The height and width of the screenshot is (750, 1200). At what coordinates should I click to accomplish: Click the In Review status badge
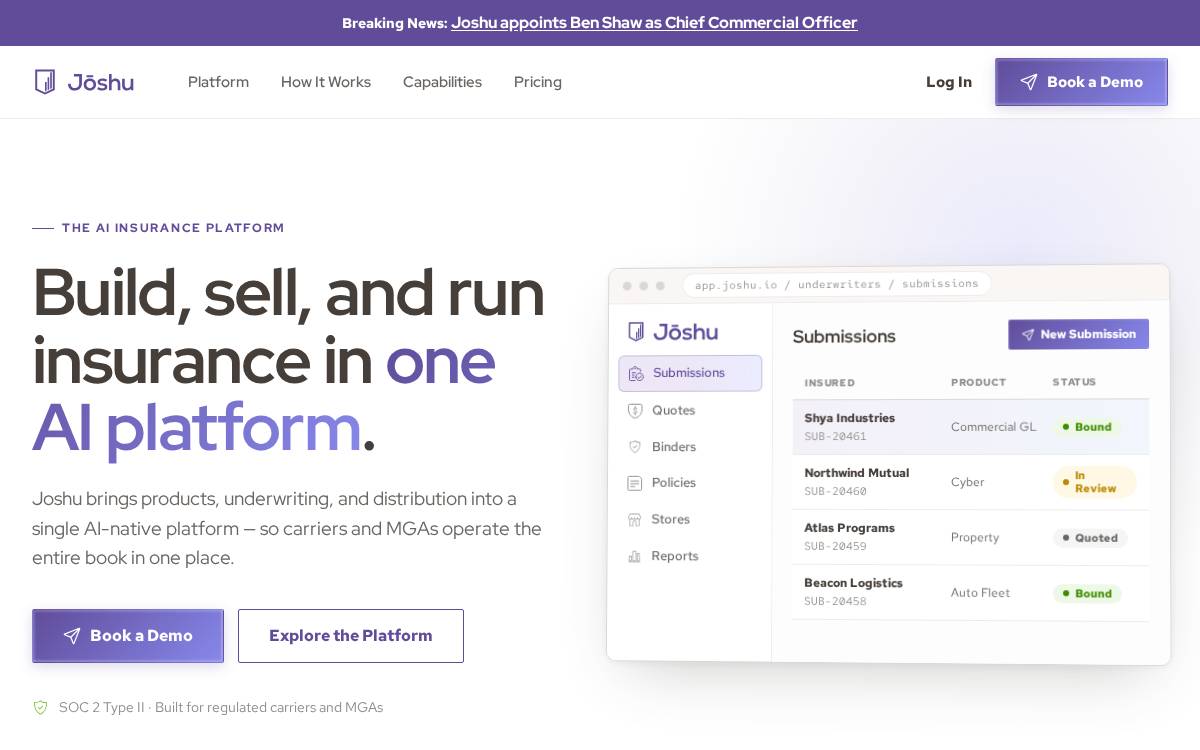point(1094,482)
